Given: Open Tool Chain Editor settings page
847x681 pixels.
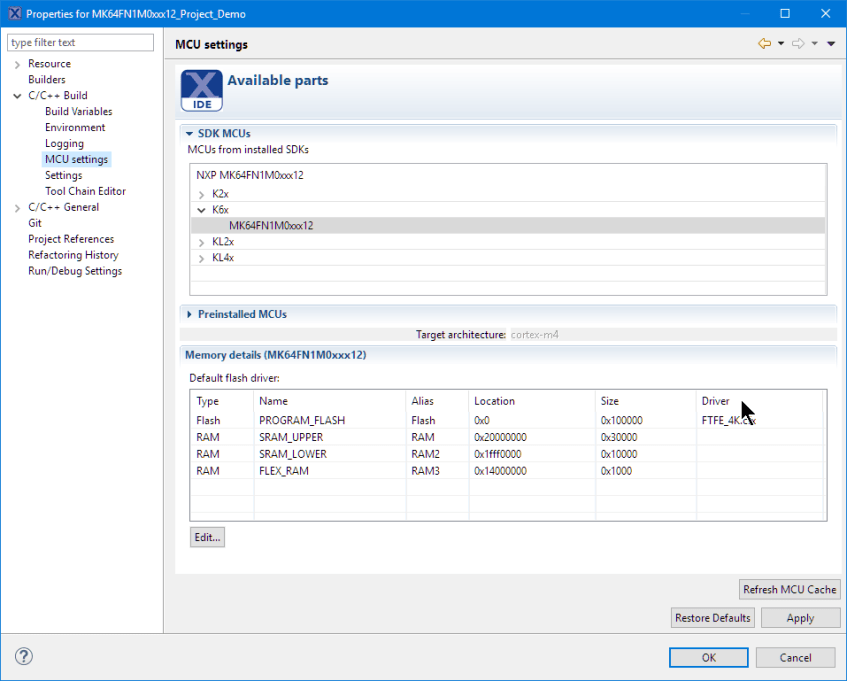Looking at the screenshot, I should [85, 191].
